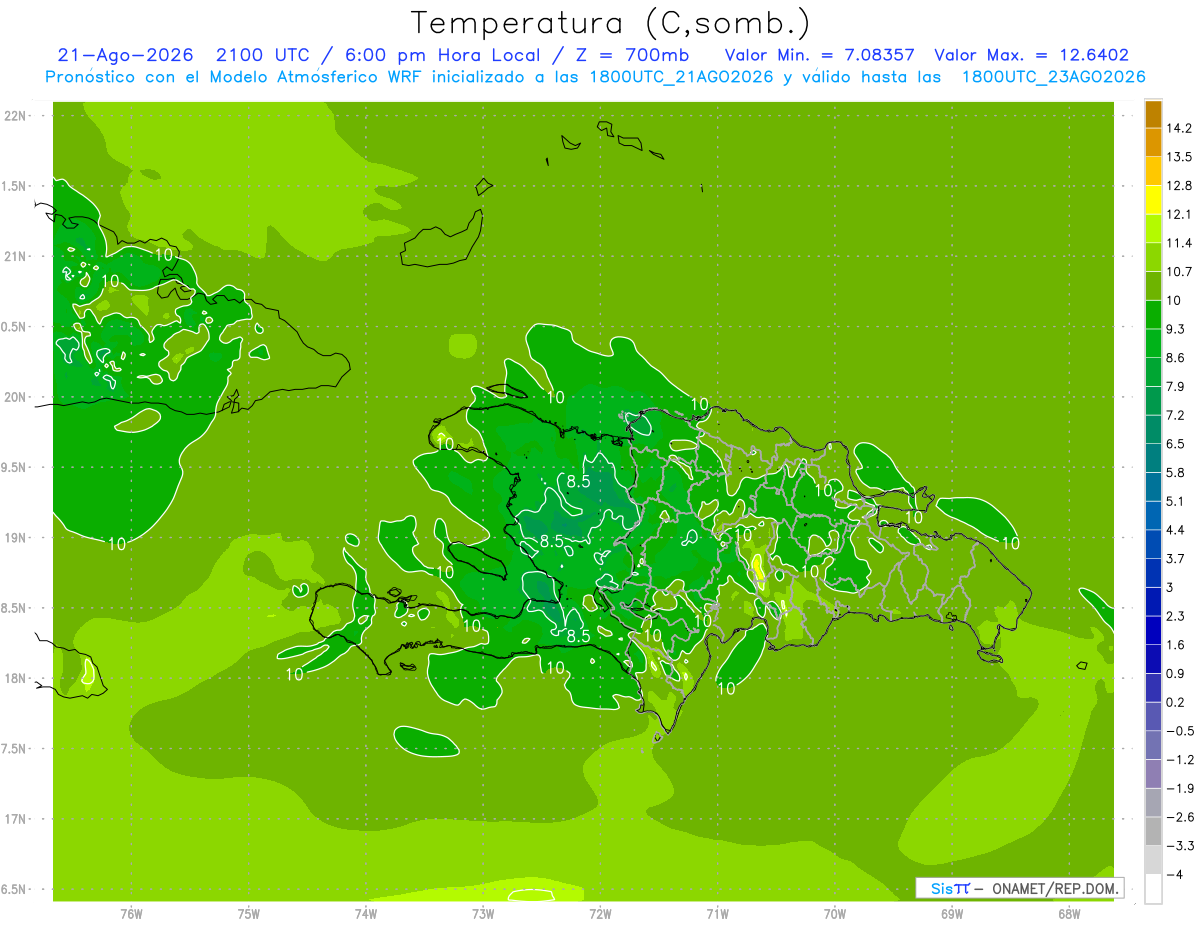This screenshot has width=1200, height=927.
Task: Click the "75W" longitude axis label
Action: pyautogui.click(x=249, y=913)
